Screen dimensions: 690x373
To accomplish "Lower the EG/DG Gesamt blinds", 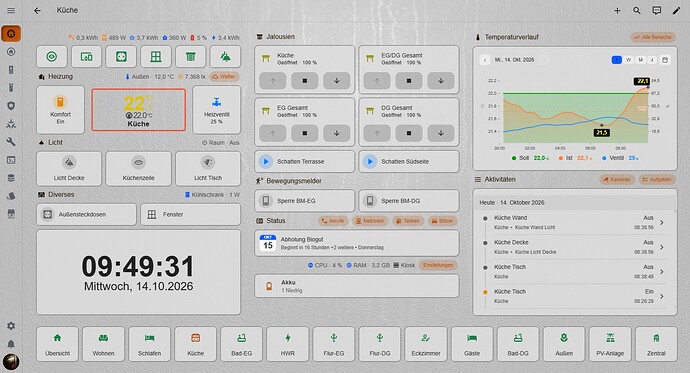I will (441, 81).
